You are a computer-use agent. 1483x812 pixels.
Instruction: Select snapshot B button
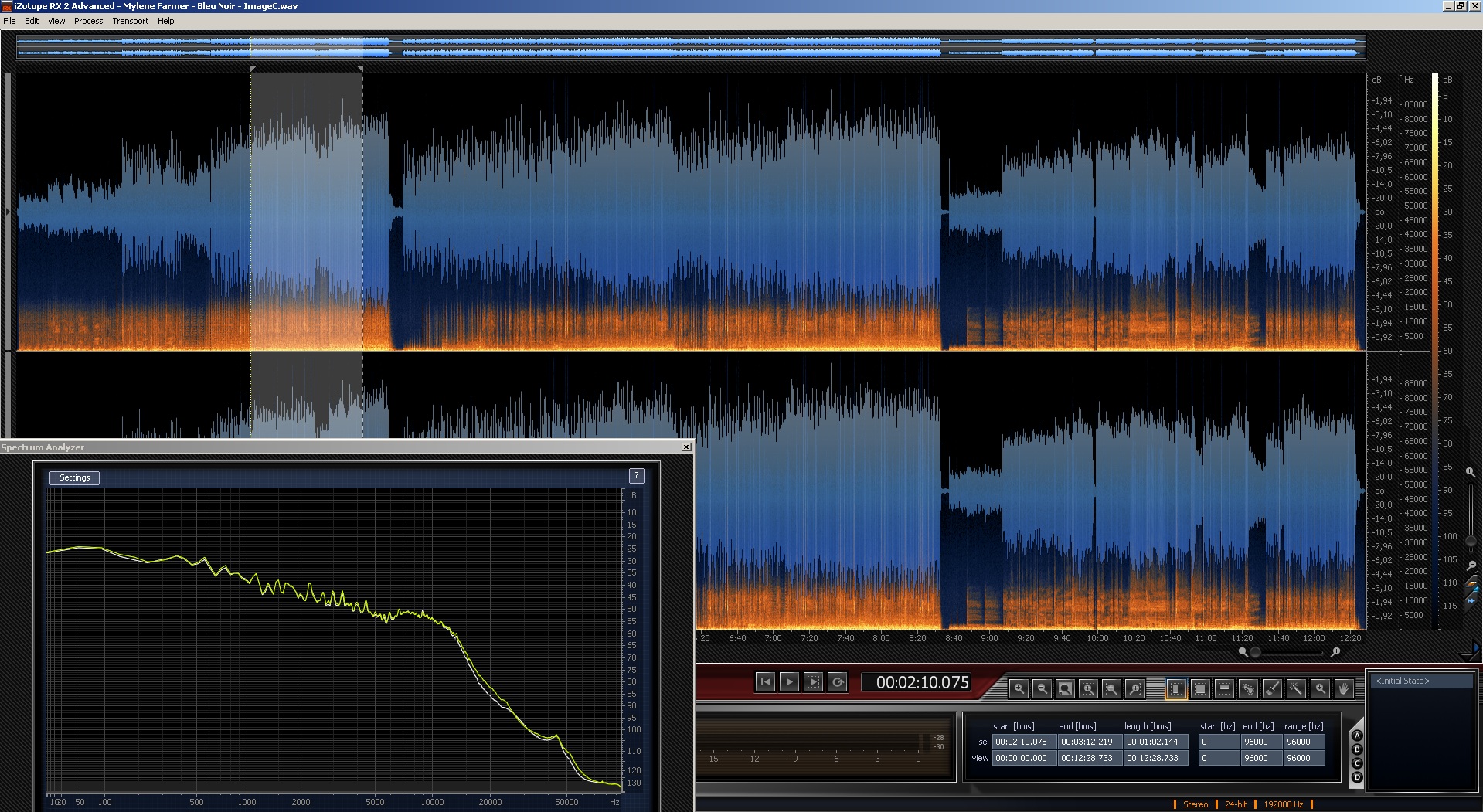click(1357, 749)
